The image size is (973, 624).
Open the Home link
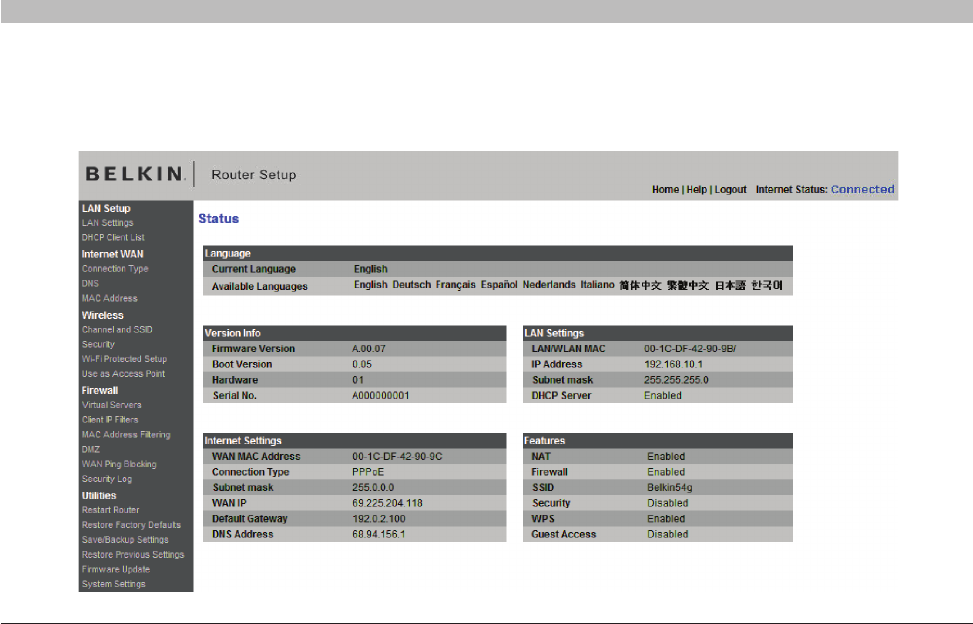click(664, 189)
